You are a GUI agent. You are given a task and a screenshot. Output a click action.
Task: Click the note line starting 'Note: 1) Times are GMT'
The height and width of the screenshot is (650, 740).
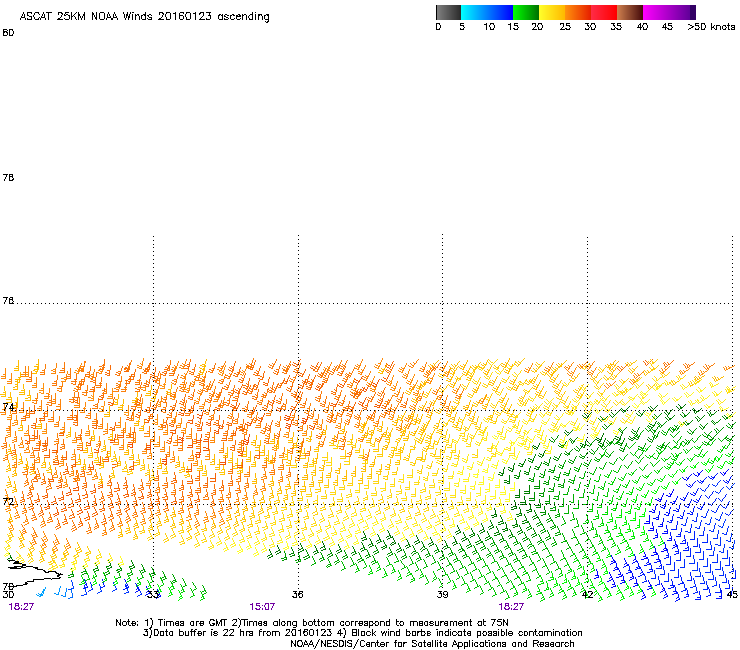312,623
